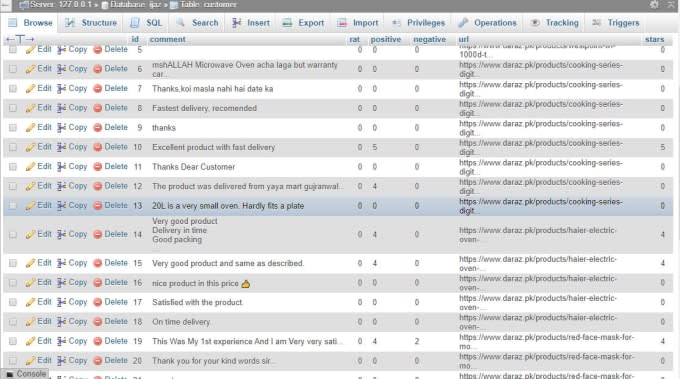Click the red Delete icon for row 17
This screenshot has width=680, height=379.
98,302
